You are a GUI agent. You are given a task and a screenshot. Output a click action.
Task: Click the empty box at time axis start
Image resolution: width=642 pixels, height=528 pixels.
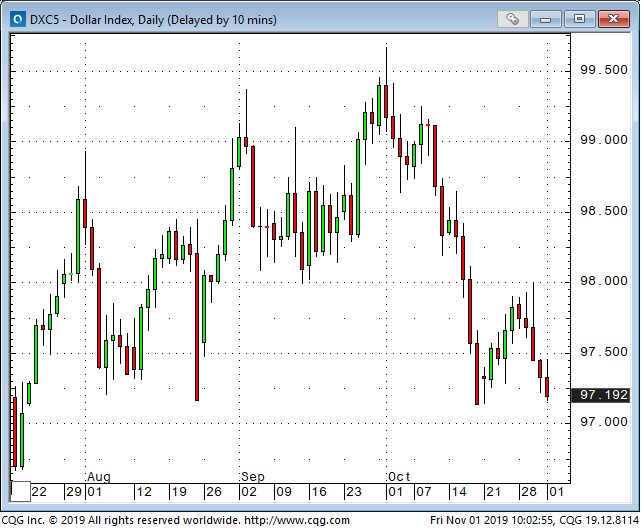click(20, 492)
